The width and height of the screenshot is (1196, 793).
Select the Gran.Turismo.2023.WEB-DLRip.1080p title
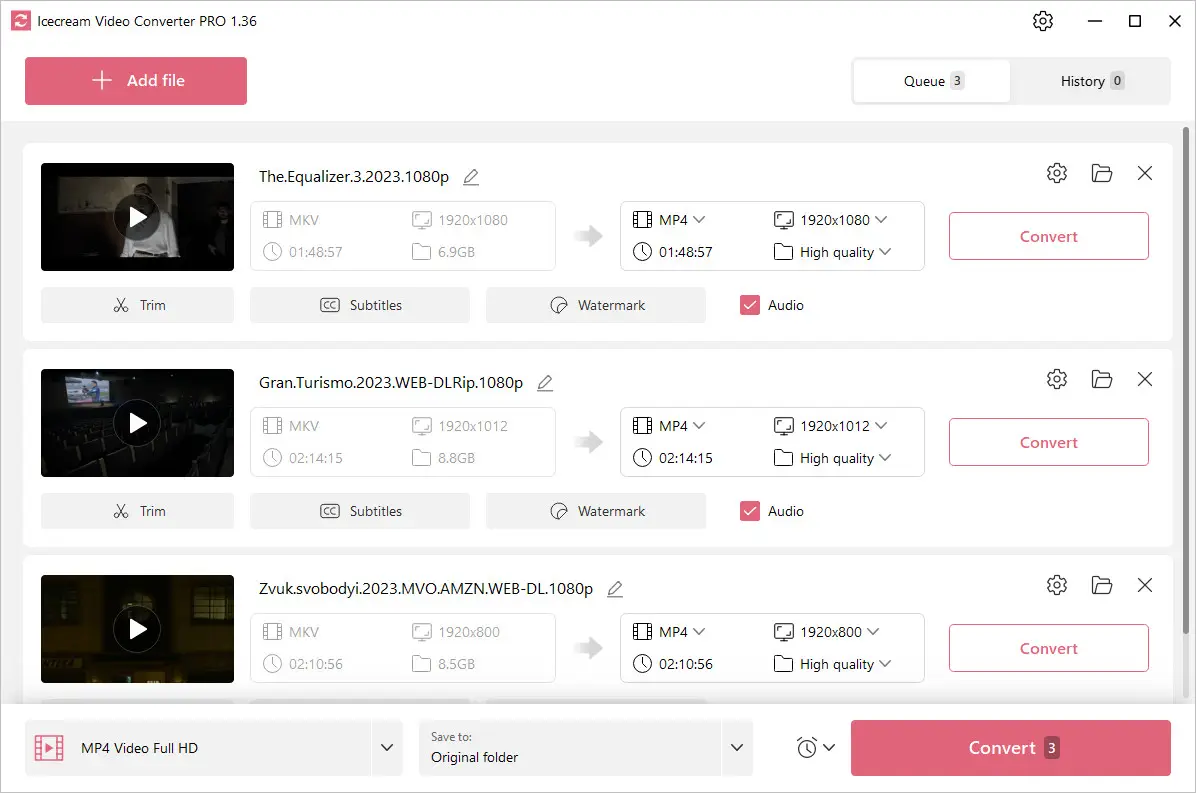391,383
